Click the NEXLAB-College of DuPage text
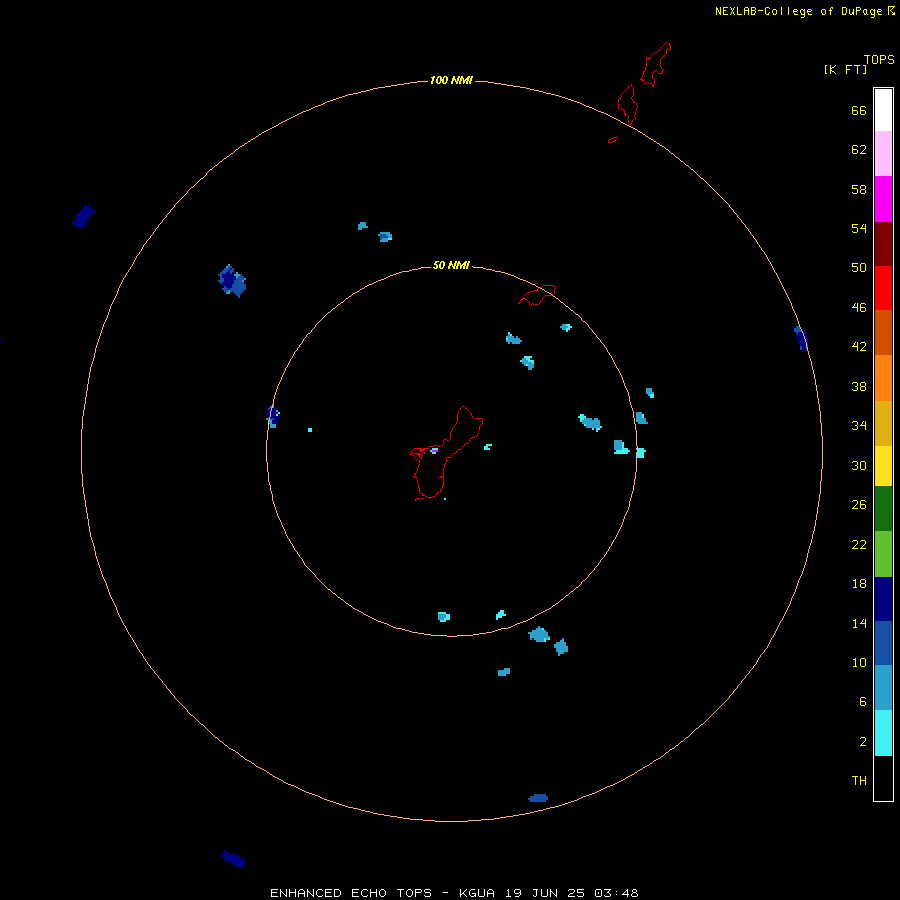This screenshot has height=900, width=900. 798,11
